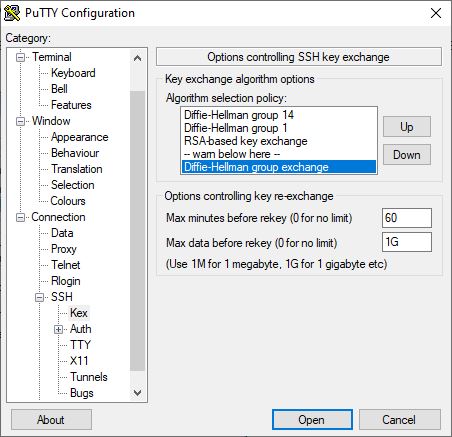Viewport: 452px width, 437px height.
Task: Close the PuTTY Configuration window
Action: [x=436, y=13]
